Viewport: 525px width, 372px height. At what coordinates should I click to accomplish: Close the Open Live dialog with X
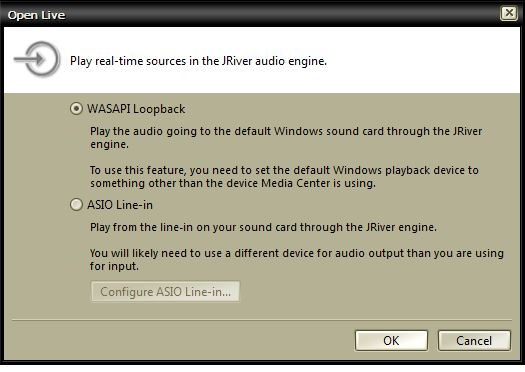[x=509, y=13]
